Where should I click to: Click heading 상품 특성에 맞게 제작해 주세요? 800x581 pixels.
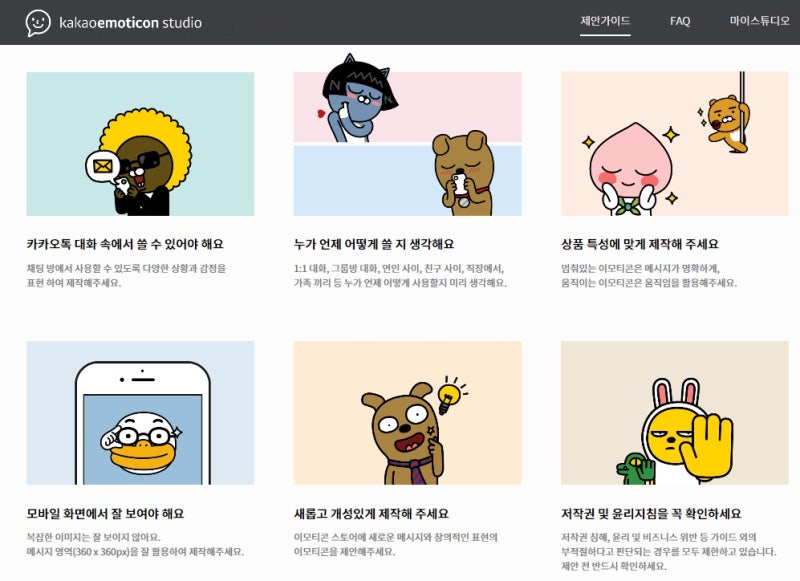pos(640,244)
